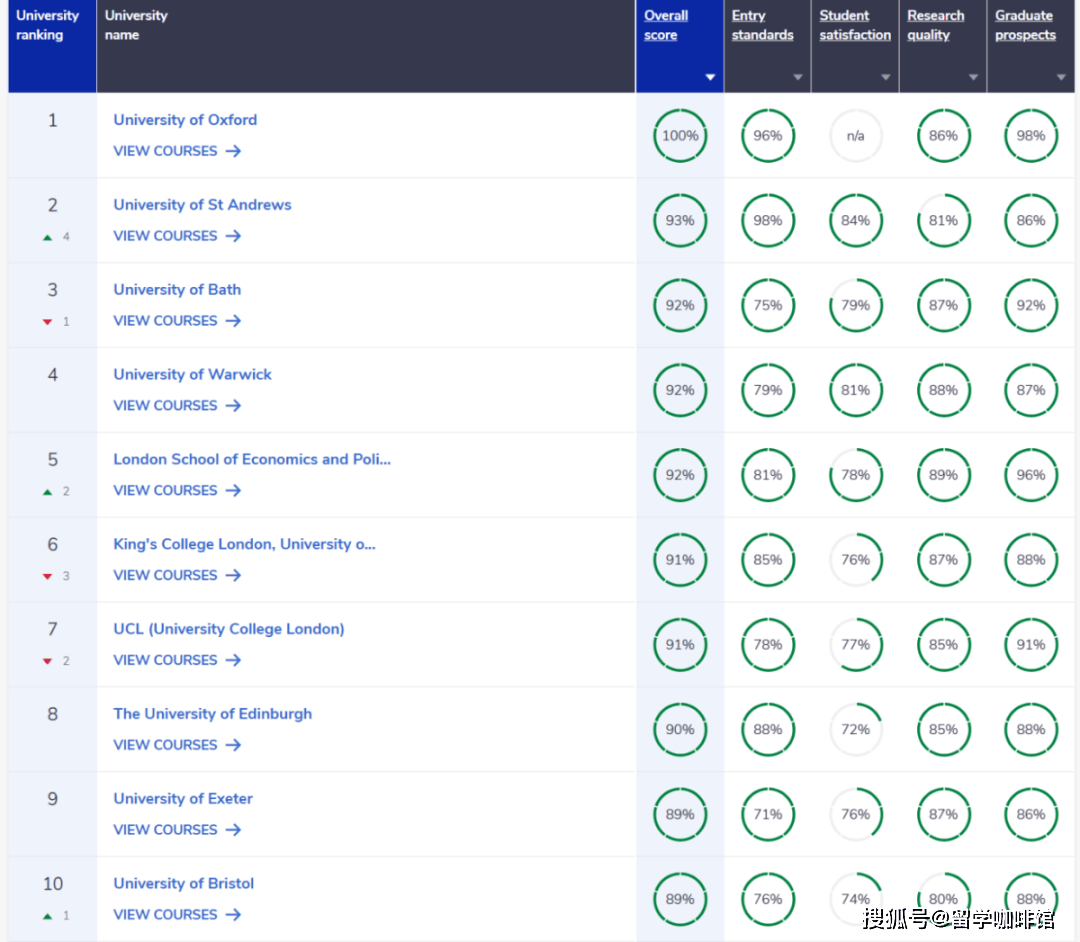Click Bristol's green rank-up arrow
This screenshot has height=942, width=1080.
click(48, 916)
